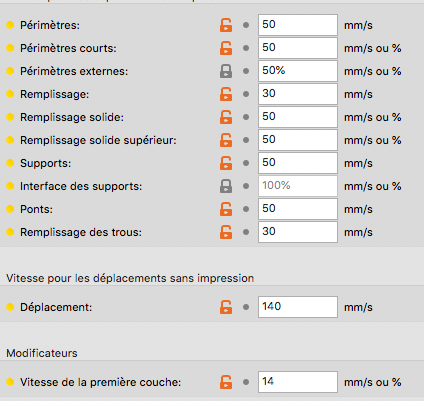The width and height of the screenshot is (424, 401).
Task: Click the orange unlock icon next to Remplissage
Action: (x=226, y=94)
